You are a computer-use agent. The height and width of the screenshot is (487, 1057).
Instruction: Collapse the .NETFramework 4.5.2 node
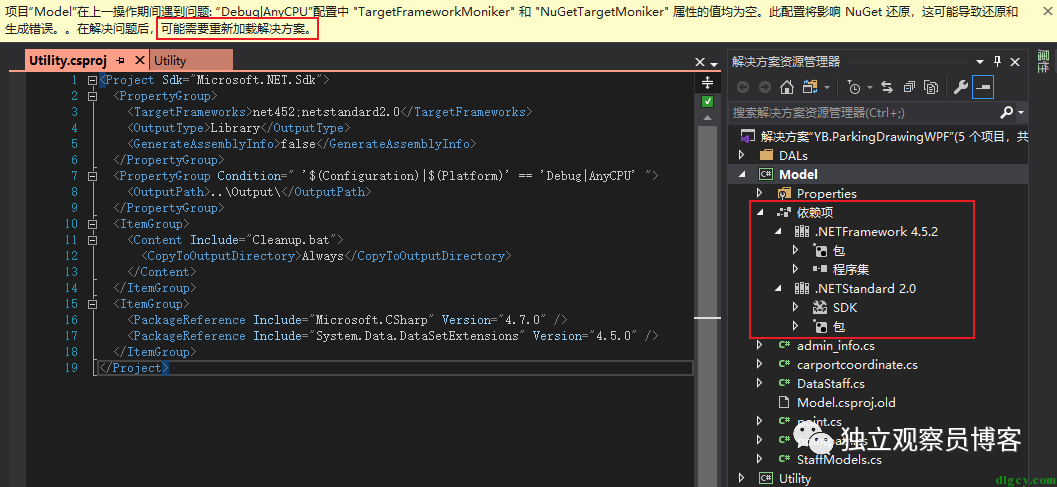click(778, 231)
